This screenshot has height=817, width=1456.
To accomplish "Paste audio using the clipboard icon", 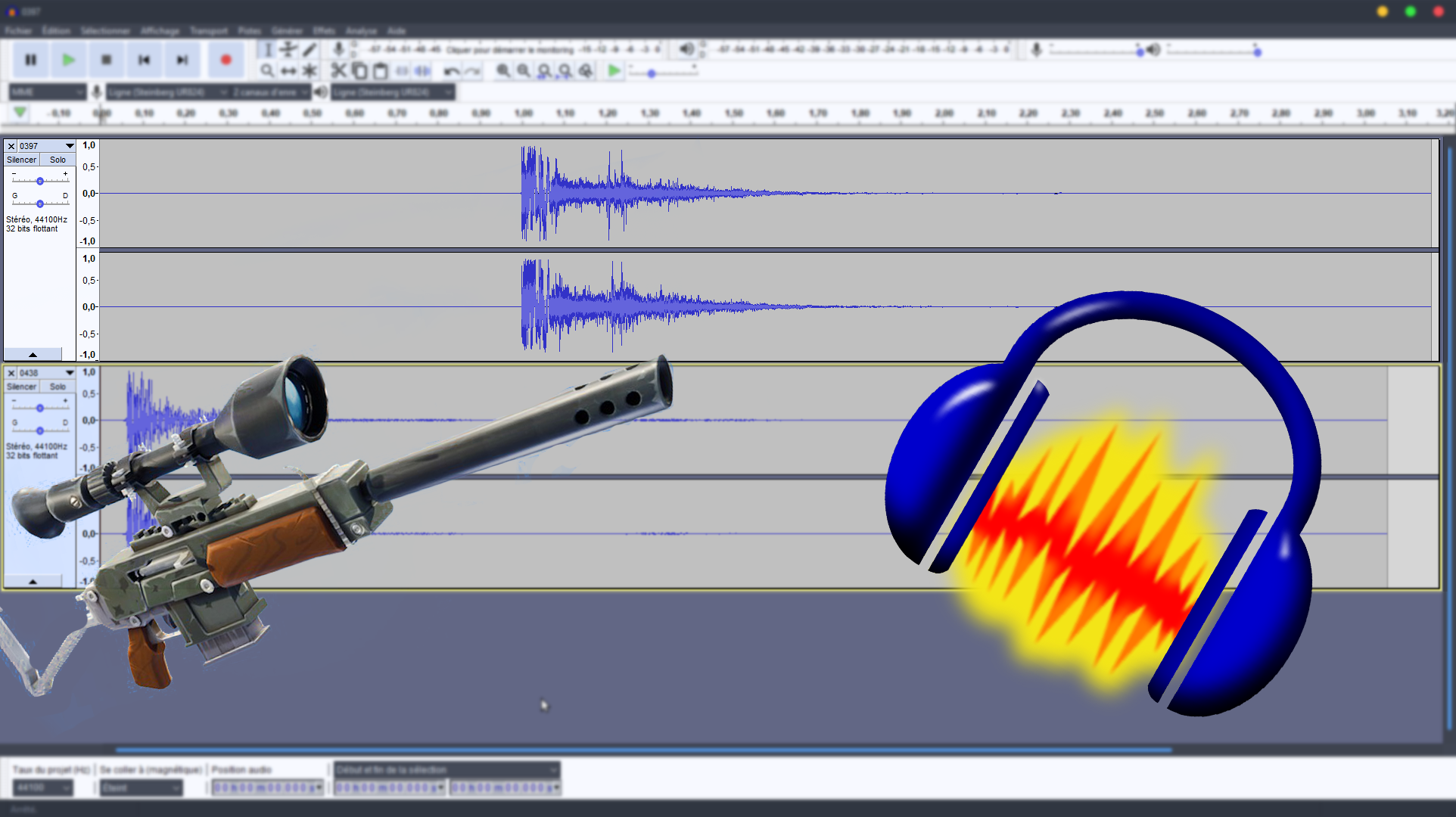I will [381, 71].
